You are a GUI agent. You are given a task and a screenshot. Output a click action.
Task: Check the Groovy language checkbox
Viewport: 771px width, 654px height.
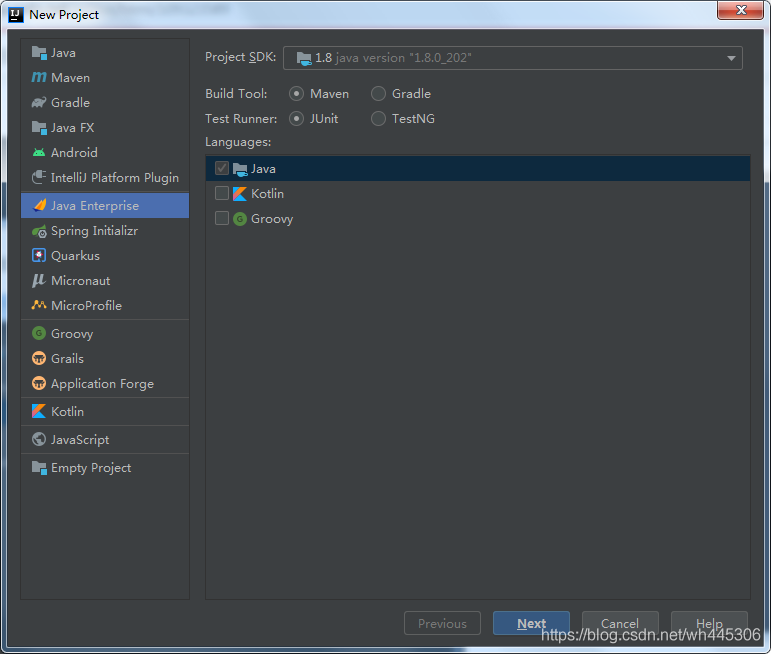(x=222, y=218)
